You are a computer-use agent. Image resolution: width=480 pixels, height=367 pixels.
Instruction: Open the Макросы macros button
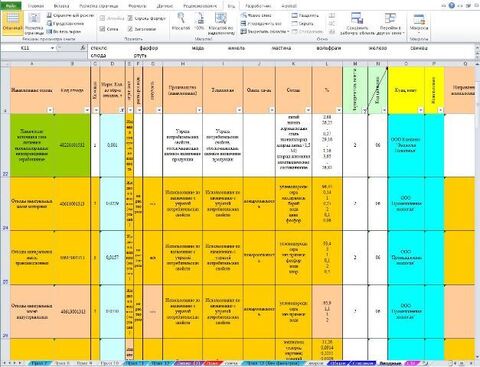point(419,23)
